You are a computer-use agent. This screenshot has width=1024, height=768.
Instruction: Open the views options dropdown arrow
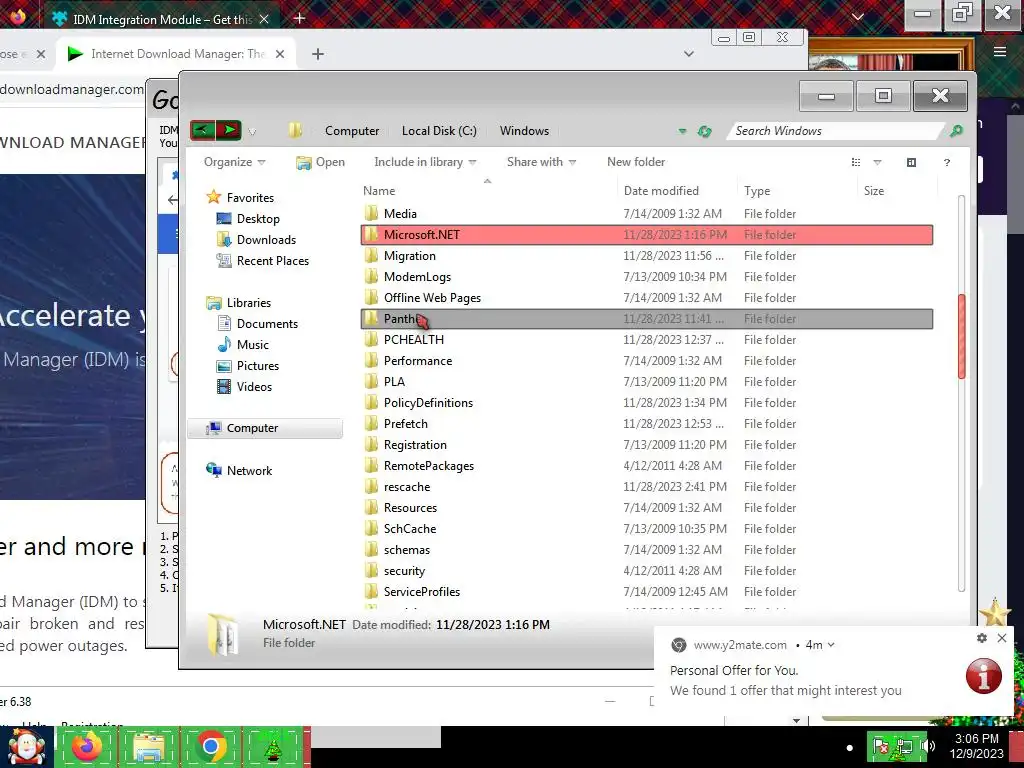click(877, 162)
